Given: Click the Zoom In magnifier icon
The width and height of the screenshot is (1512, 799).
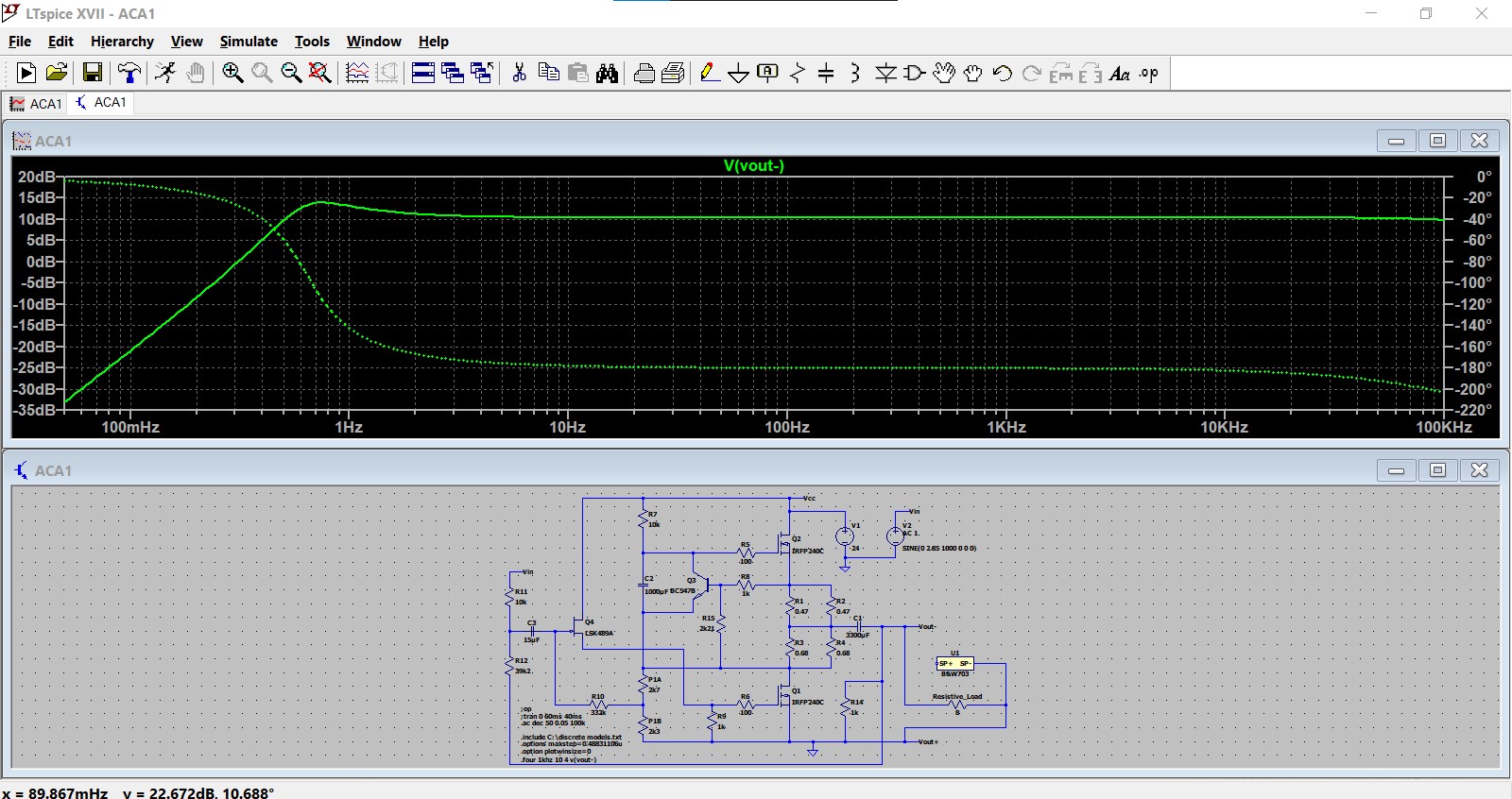Looking at the screenshot, I should [232, 73].
